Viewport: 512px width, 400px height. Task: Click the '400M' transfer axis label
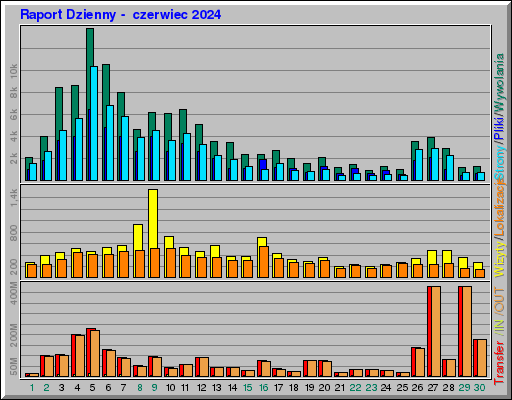point(14,293)
